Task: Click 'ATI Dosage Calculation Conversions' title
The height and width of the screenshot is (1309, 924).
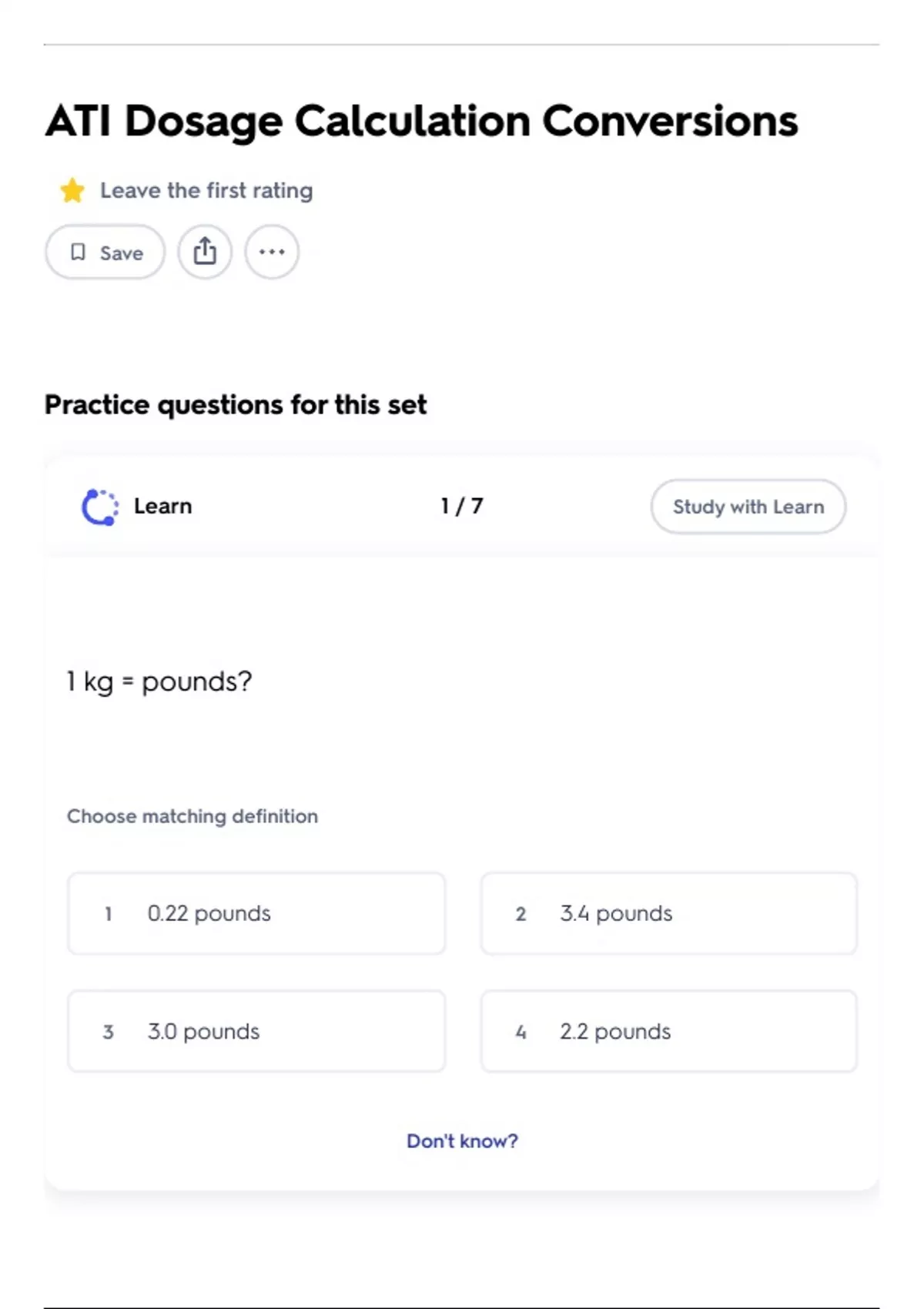Action: pyautogui.click(x=421, y=121)
